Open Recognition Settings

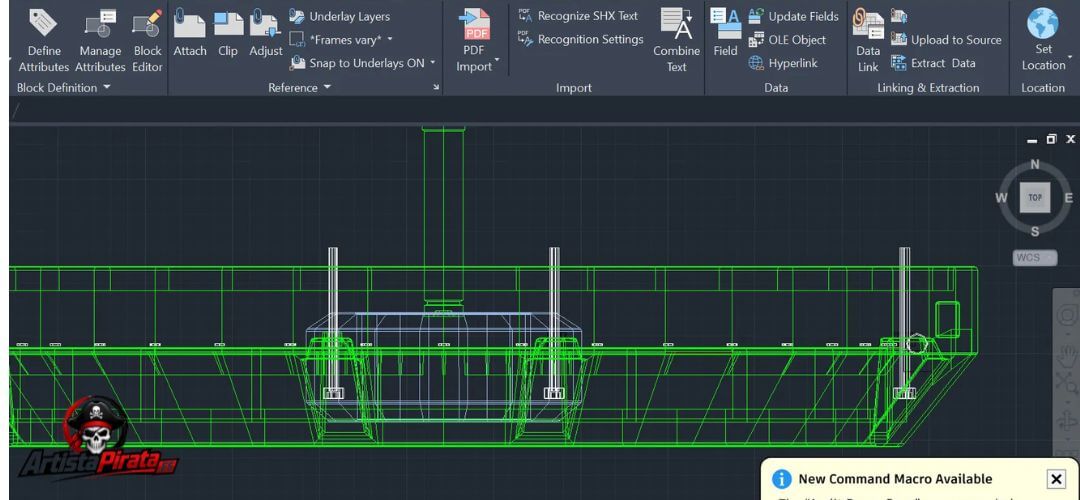(580, 39)
